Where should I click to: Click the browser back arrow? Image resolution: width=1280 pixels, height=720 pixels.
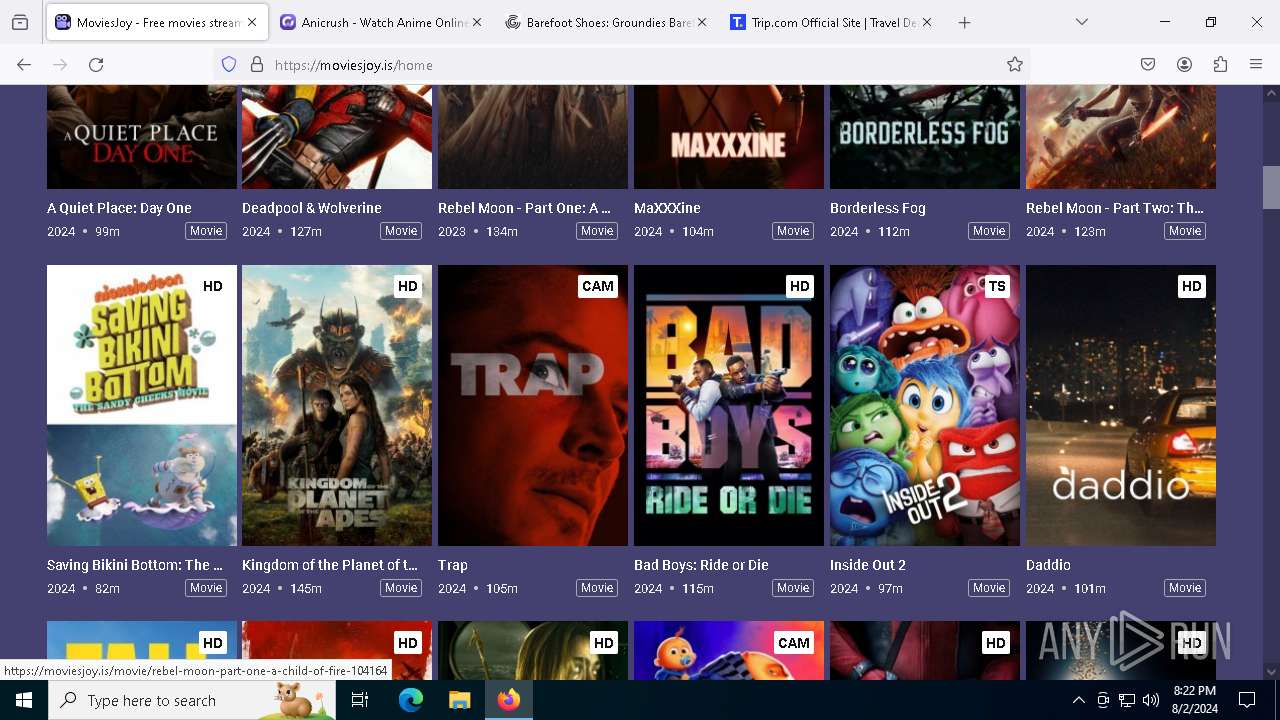(x=24, y=64)
